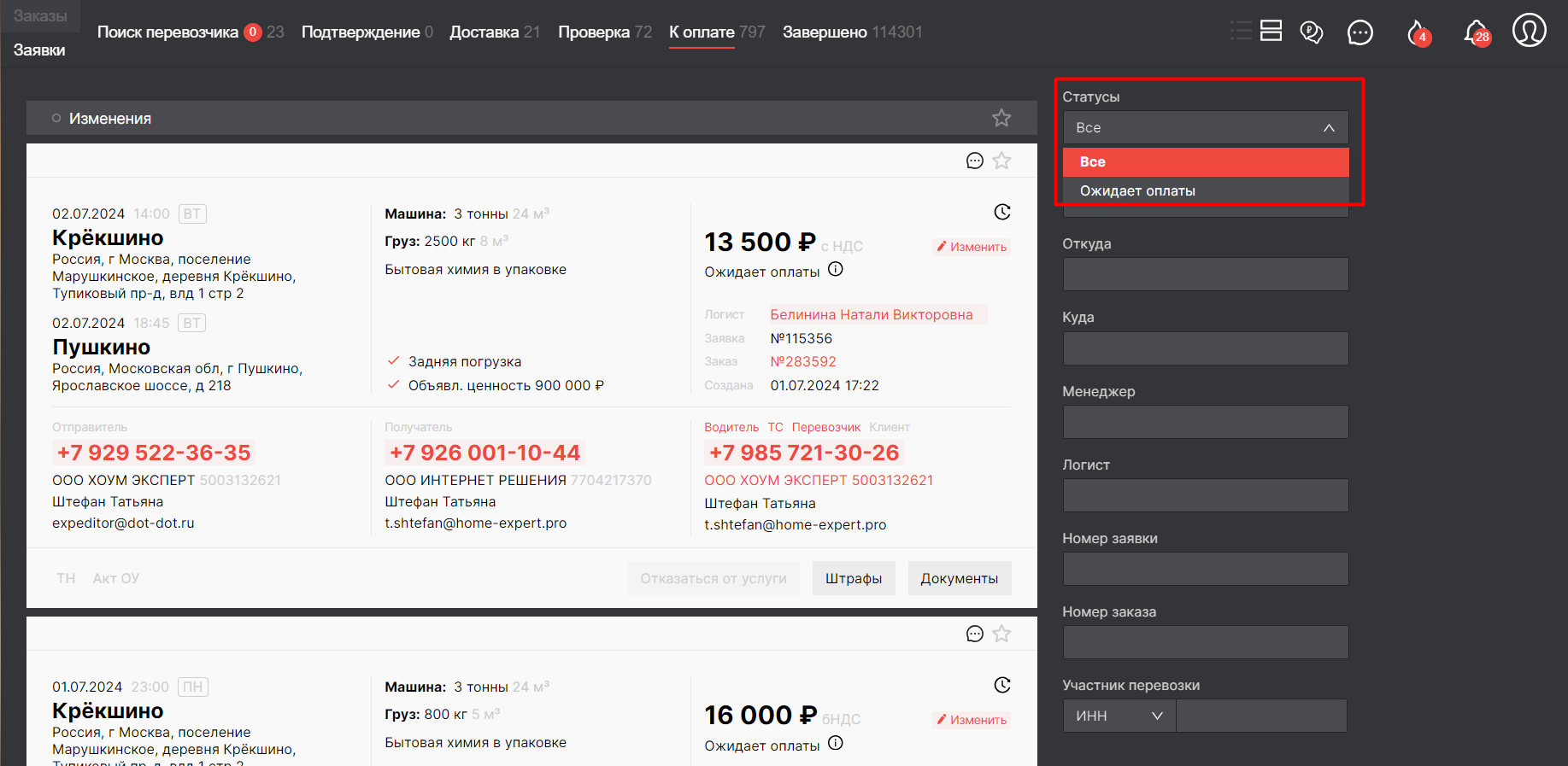The width and height of the screenshot is (1568, 766).
Task: Switch to Перевозчик contact tab
Action: (x=826, y=427)
